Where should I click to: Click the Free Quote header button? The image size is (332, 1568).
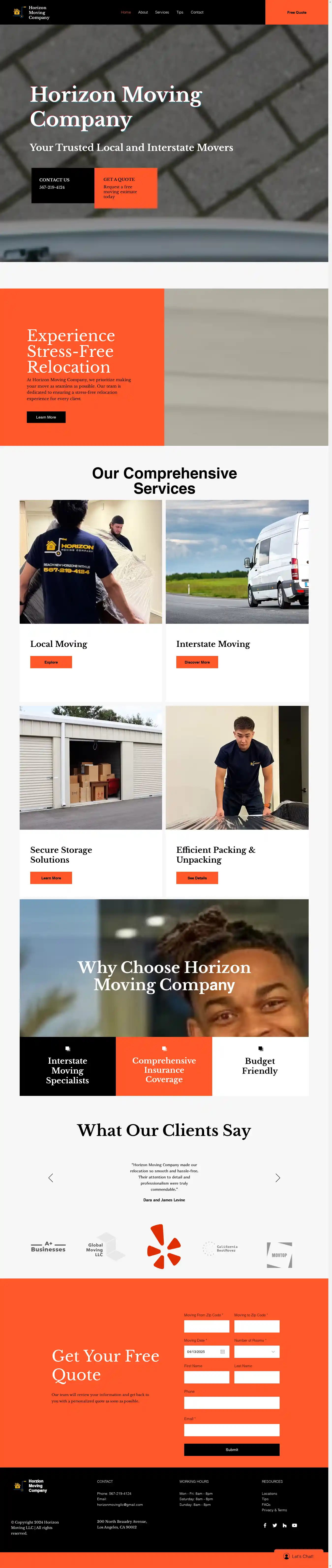297,12
